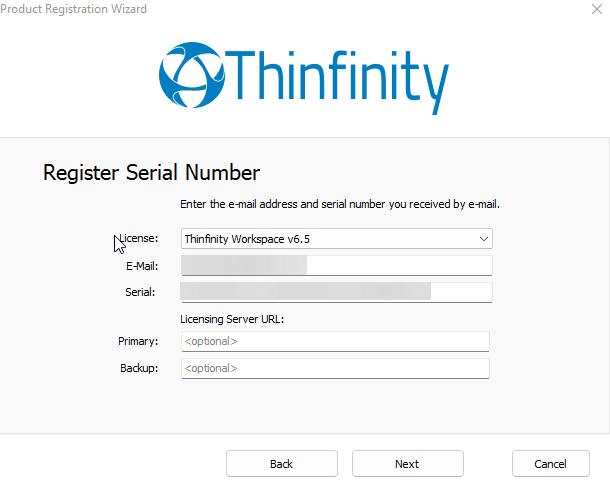Select the Primary licensing server field
Viewport: 610px width, 489px height.
pyautogui.click(x=335, y=341)
